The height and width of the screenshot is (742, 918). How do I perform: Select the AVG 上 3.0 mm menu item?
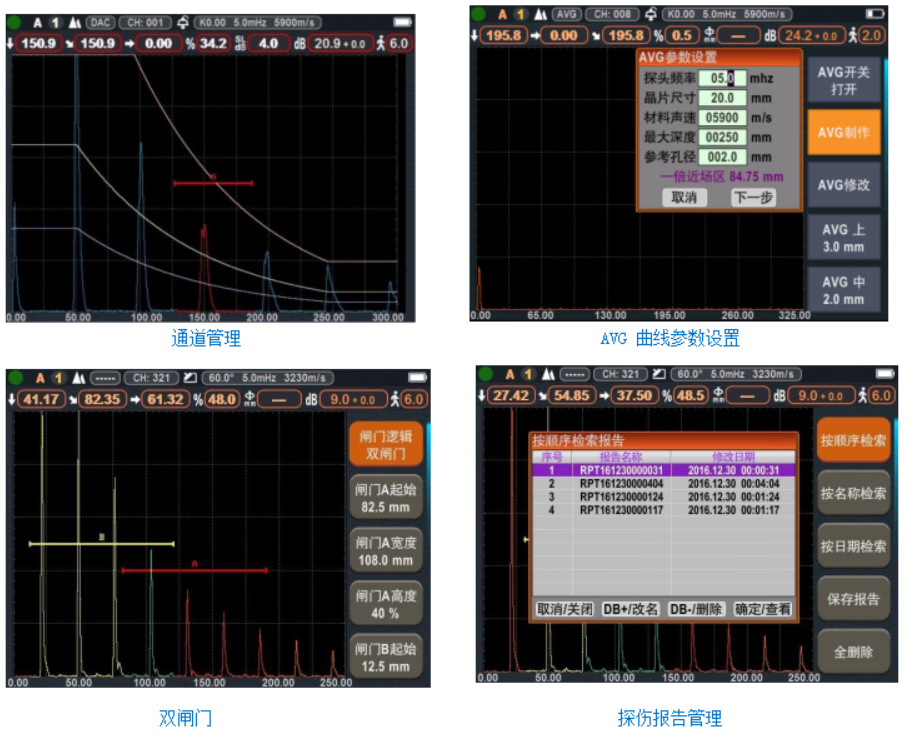[x=844, y=238]
